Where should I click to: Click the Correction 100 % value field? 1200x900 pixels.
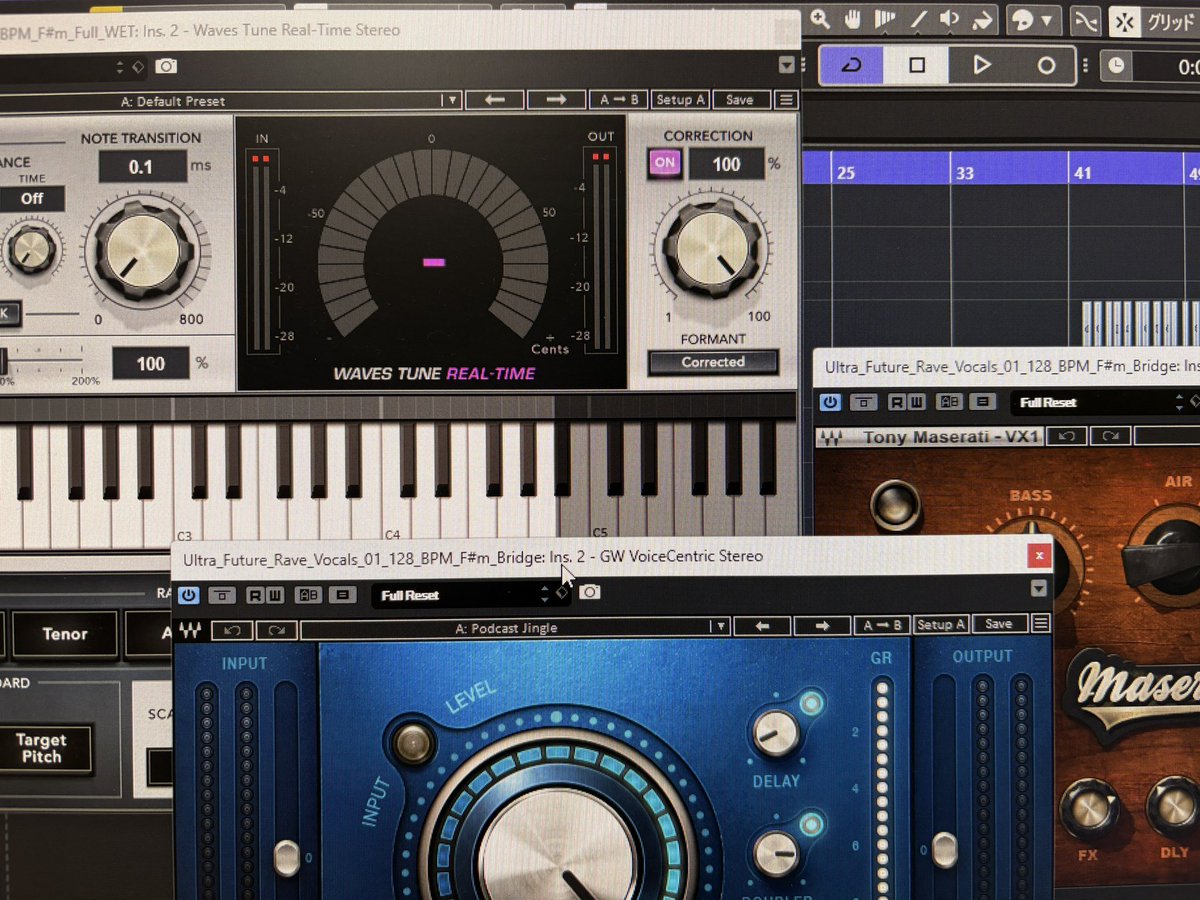click(726, 163)
